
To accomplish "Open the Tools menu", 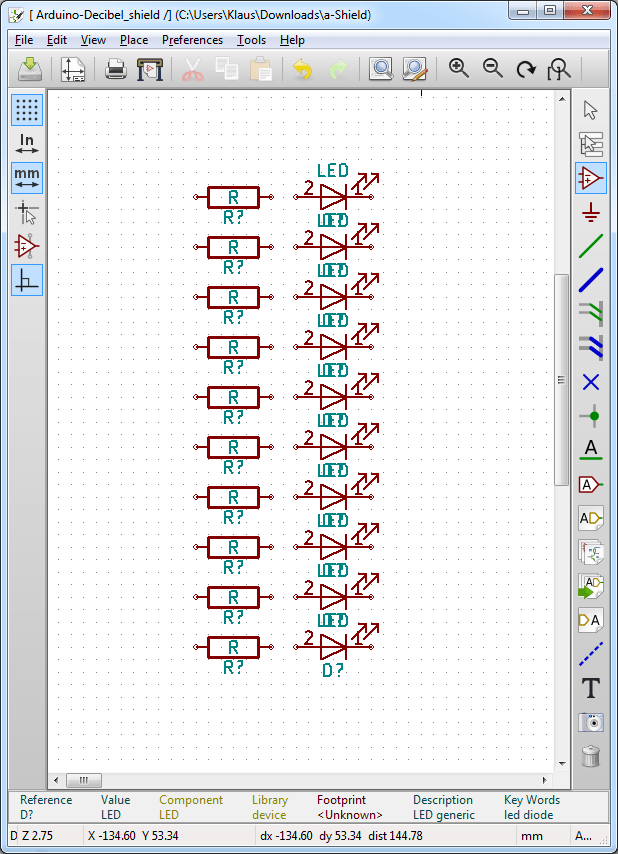I will tap(251, 40).
